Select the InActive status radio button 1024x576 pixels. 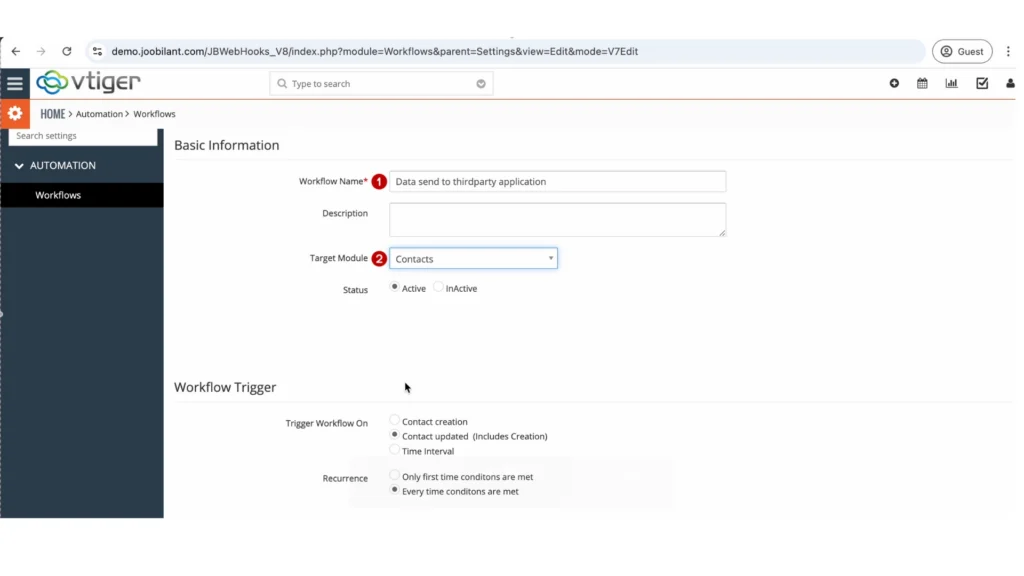pos(437,288)
